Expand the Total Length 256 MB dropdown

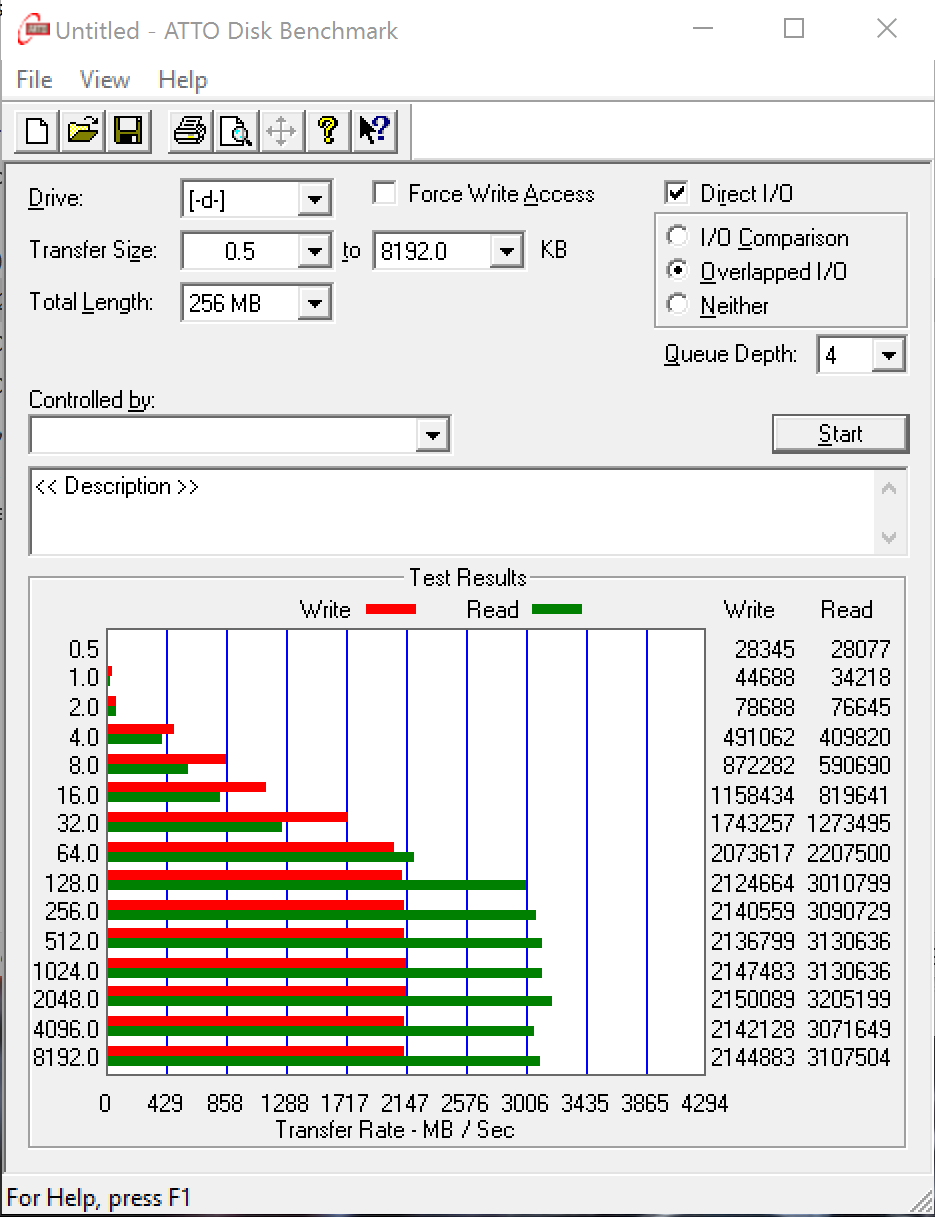tap(314, 302)
